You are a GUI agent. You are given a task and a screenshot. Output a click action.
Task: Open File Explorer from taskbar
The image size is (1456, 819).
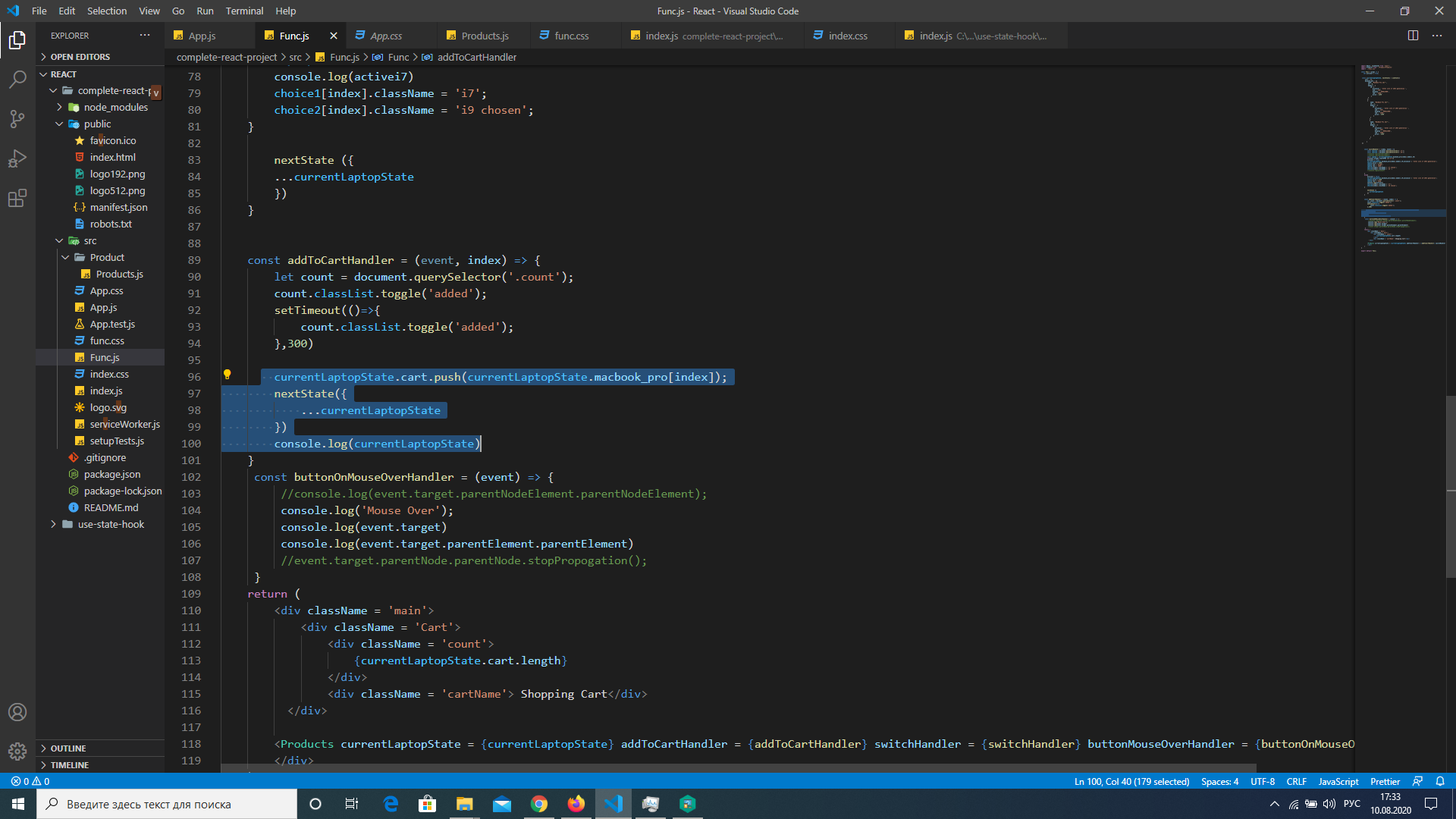click(464, 804)
